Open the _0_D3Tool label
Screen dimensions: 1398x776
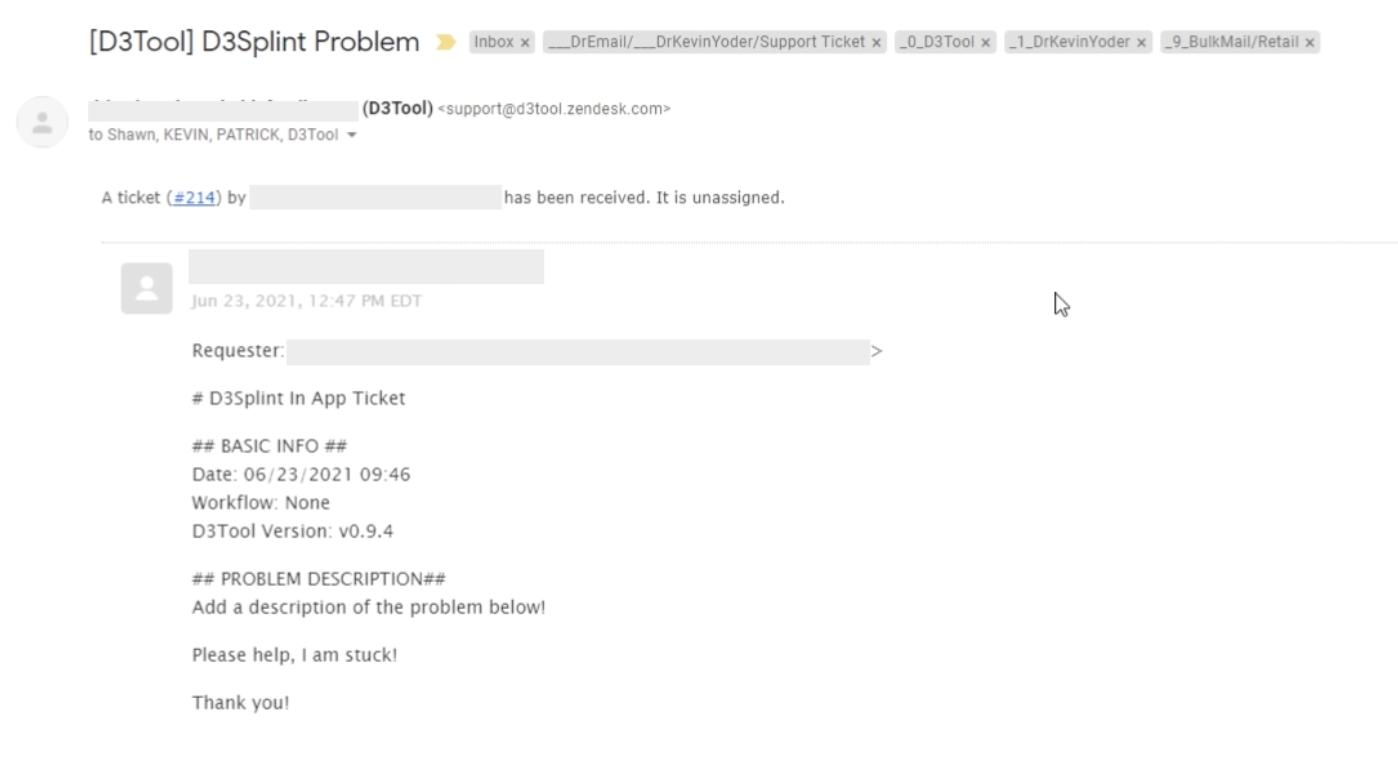click(x=937, y=42)
